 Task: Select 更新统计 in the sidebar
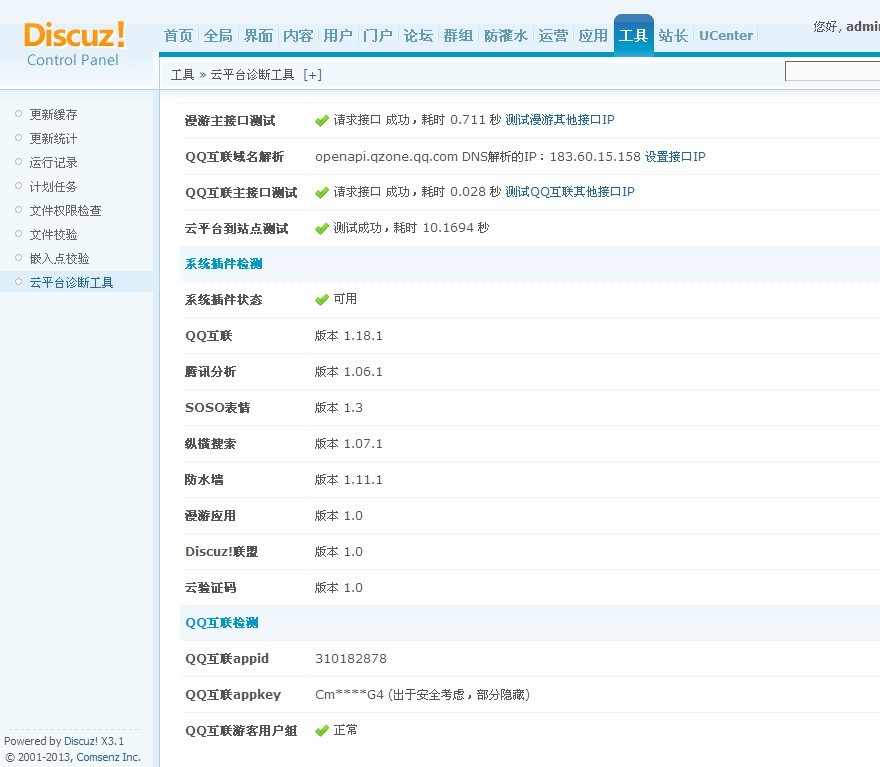(x=53, y=139)
